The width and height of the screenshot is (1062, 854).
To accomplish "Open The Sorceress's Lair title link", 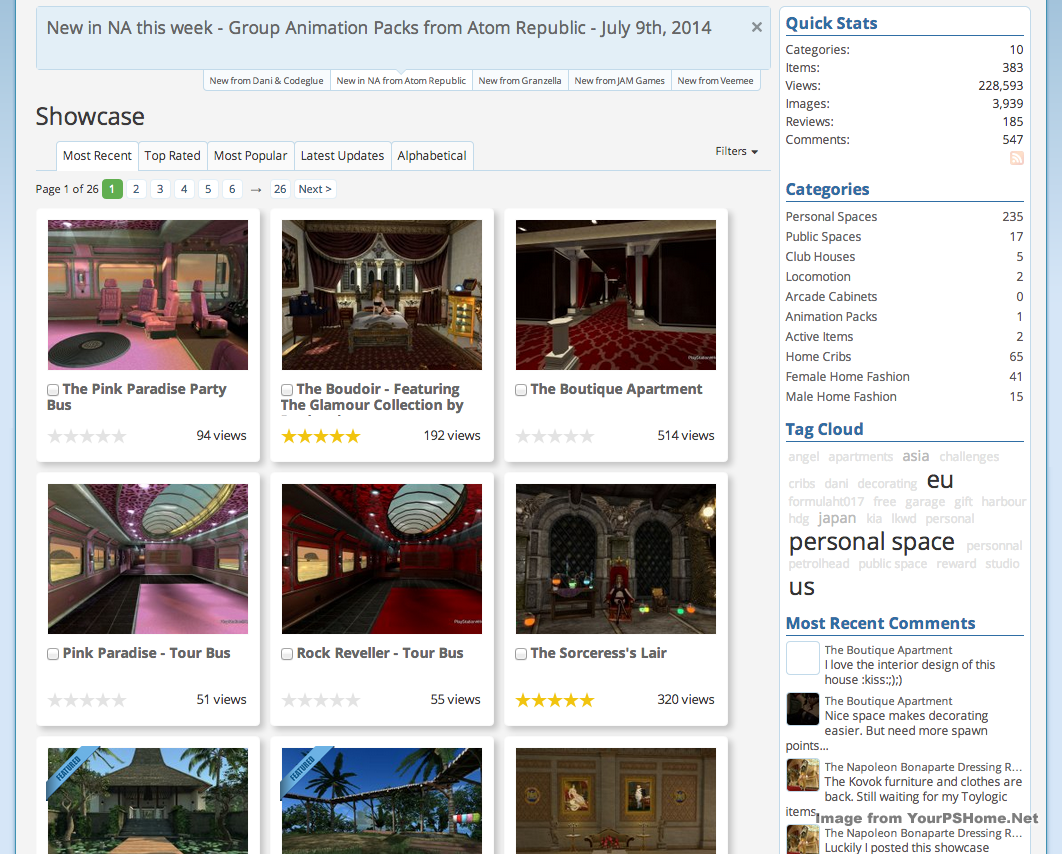I will pyautogui.click(x=599, y=654).
